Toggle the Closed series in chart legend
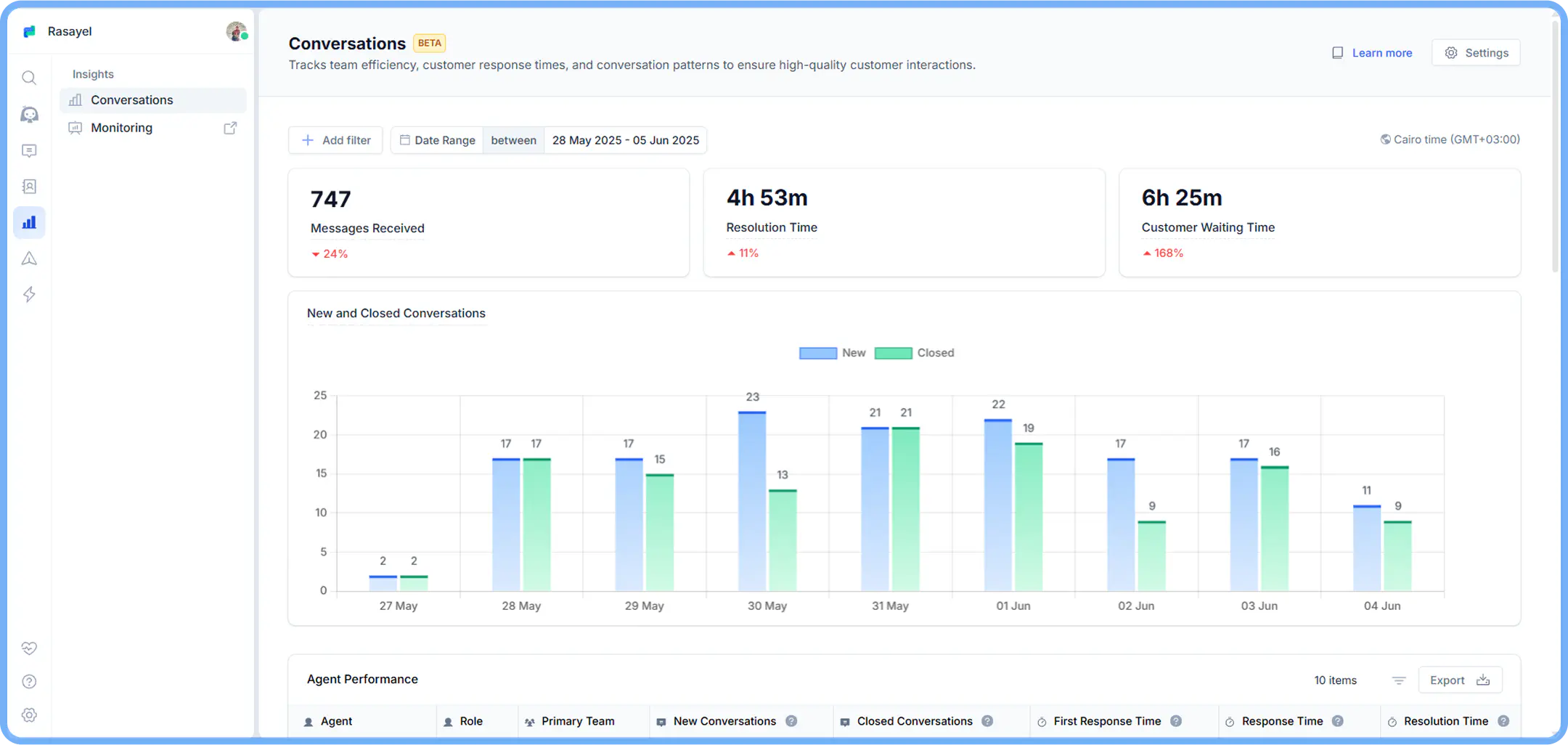1568x745 pixels. [x=914, y=353]
